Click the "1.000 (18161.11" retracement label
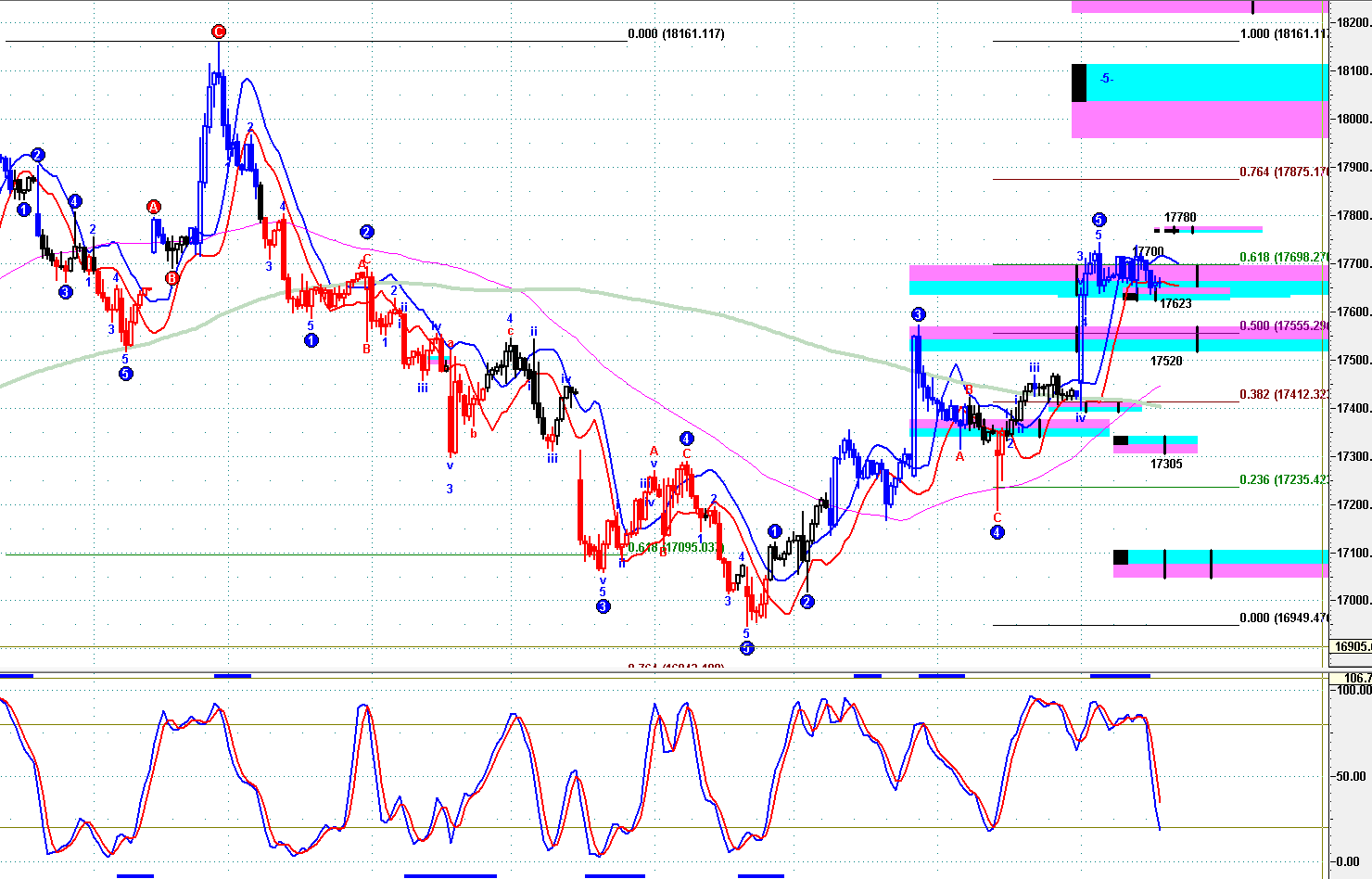 click(1285, 33)
